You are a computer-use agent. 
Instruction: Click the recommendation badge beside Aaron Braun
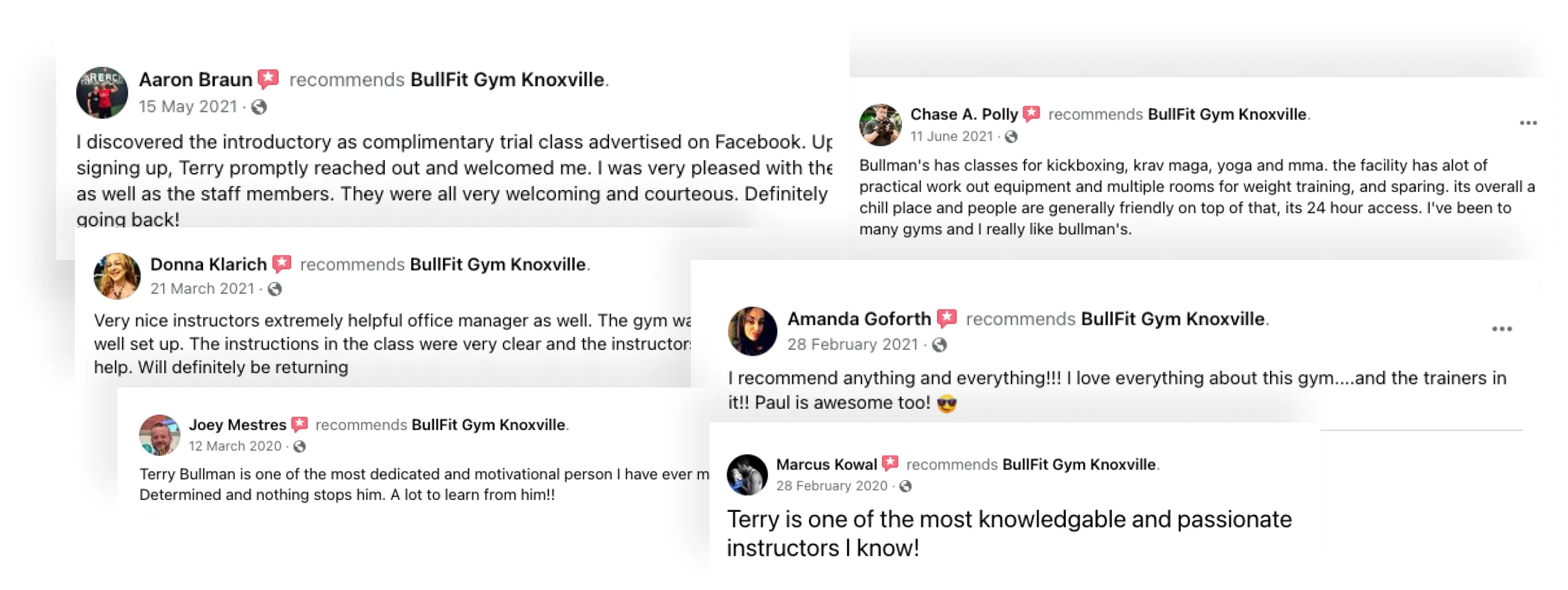(x=269, y=79)
